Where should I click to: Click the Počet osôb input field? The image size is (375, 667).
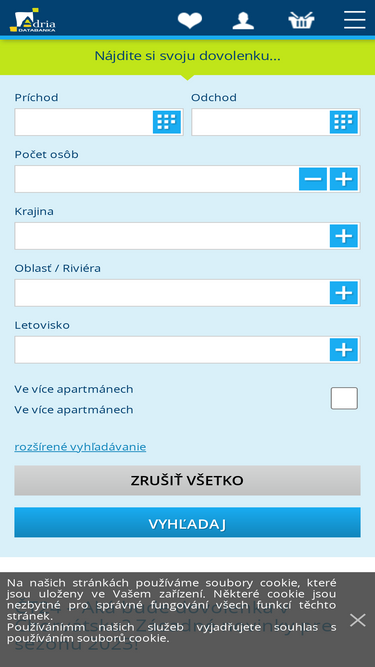[x=157, y=179]
